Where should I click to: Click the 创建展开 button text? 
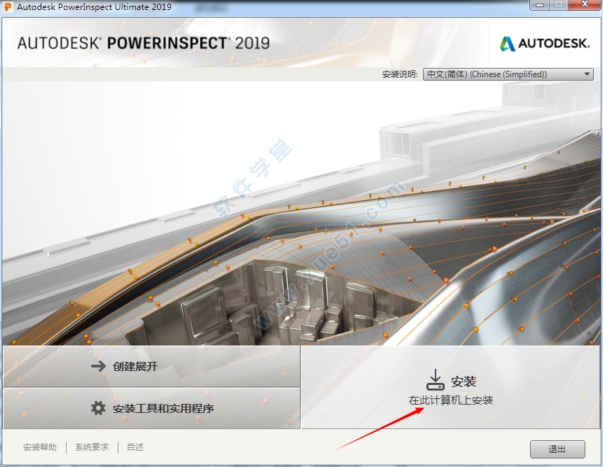135,366
